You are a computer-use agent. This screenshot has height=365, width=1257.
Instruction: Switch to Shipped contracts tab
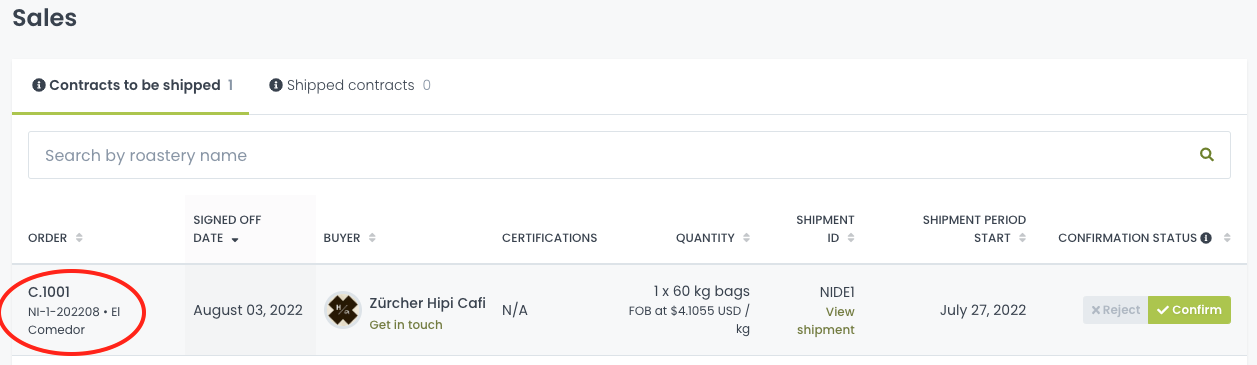click(350, 85)
